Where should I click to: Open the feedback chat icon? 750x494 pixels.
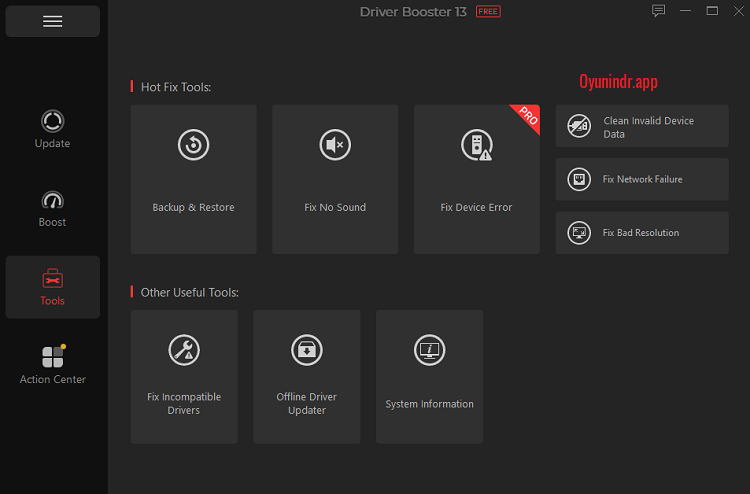659,11
